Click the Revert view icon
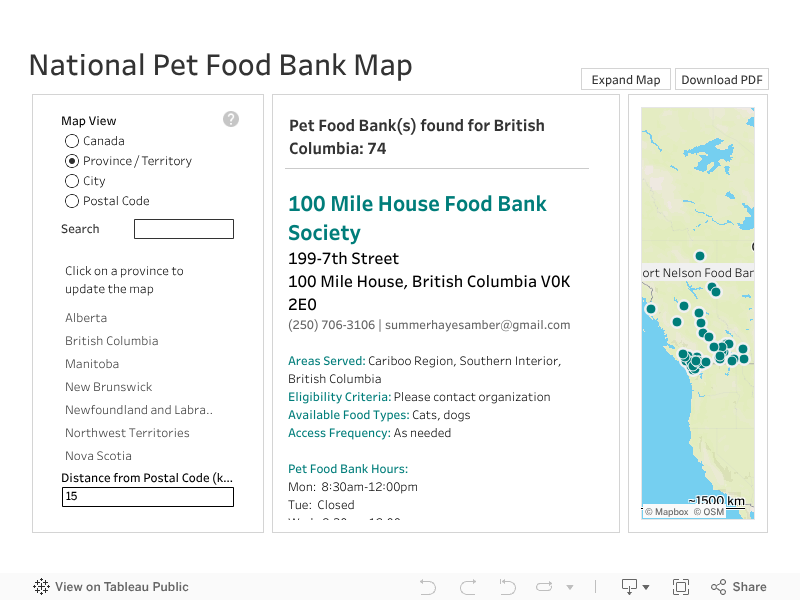The width and height of the screenshot is (800, 600). (x=507, y=587)
